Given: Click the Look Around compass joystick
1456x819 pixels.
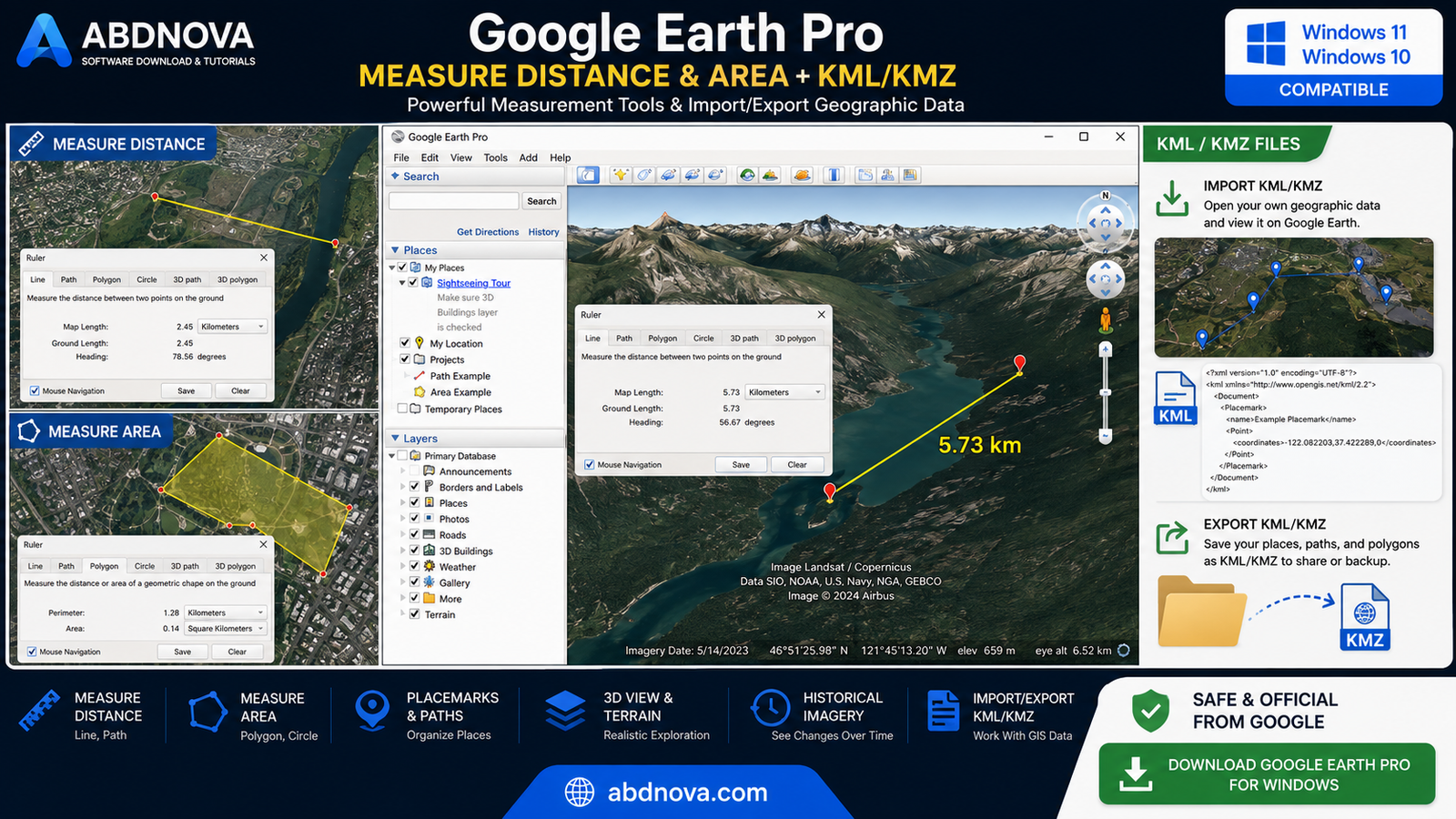Looking at the screenshot, I should pyautogui.click(x=1106, y=223).
